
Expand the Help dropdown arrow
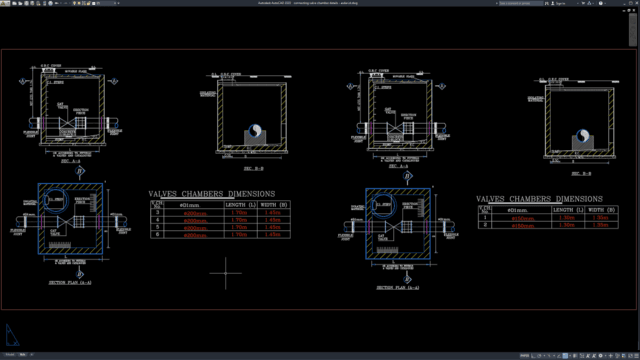(605, 3)
